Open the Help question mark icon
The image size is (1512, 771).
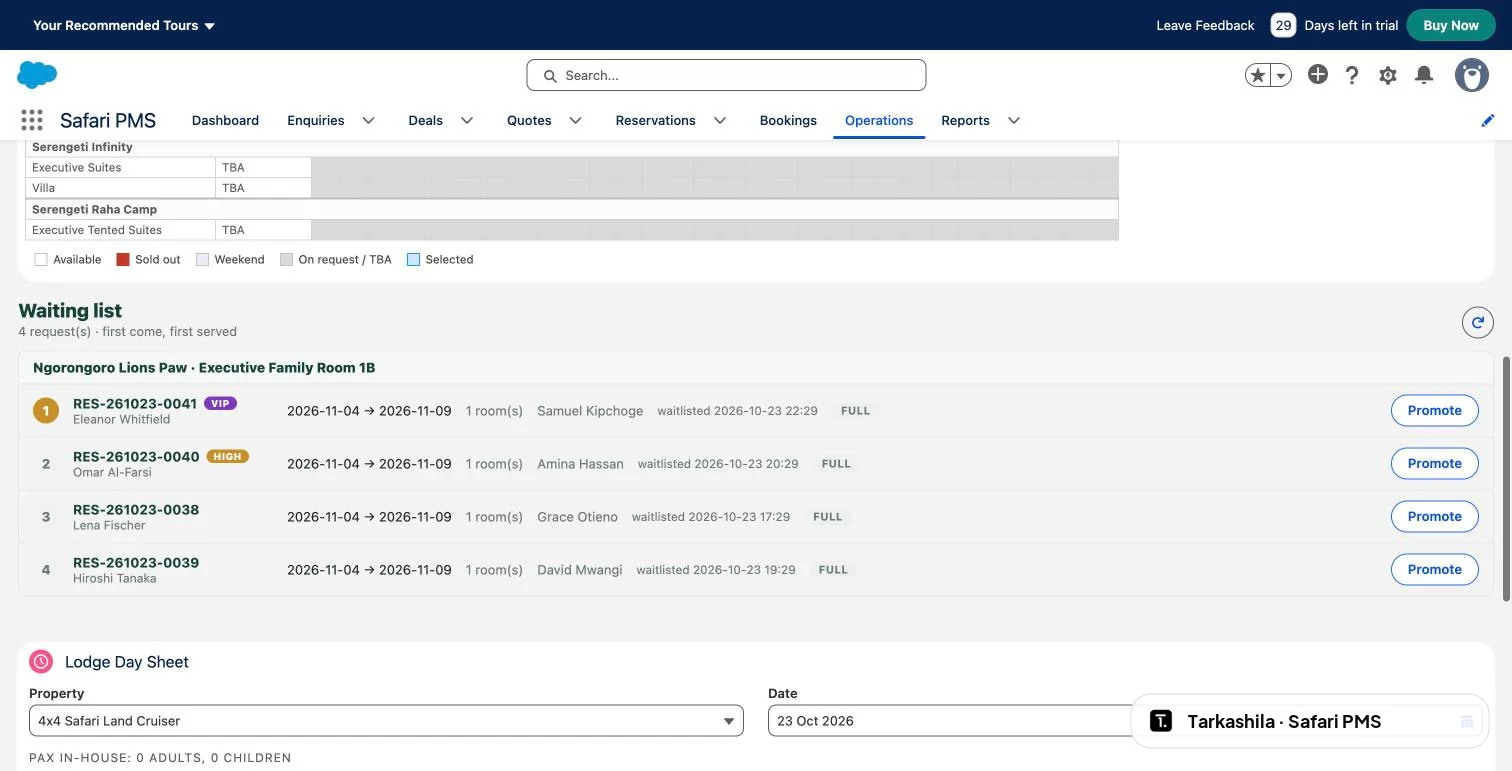tap(1352, 75)
